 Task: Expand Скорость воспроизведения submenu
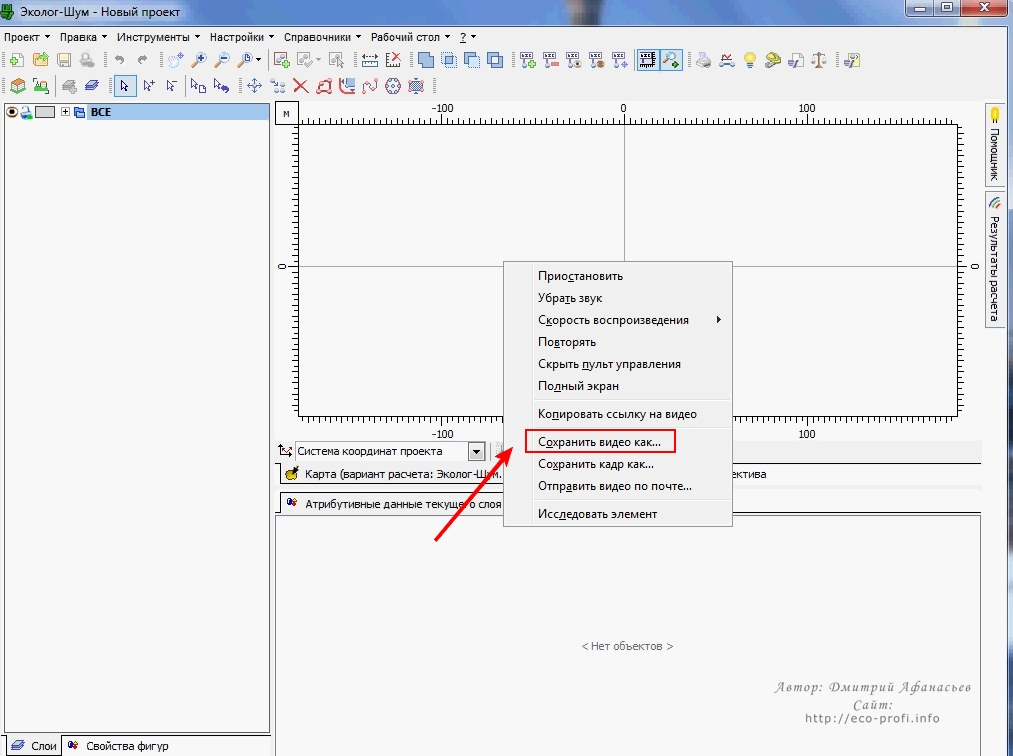pos(618,320)
